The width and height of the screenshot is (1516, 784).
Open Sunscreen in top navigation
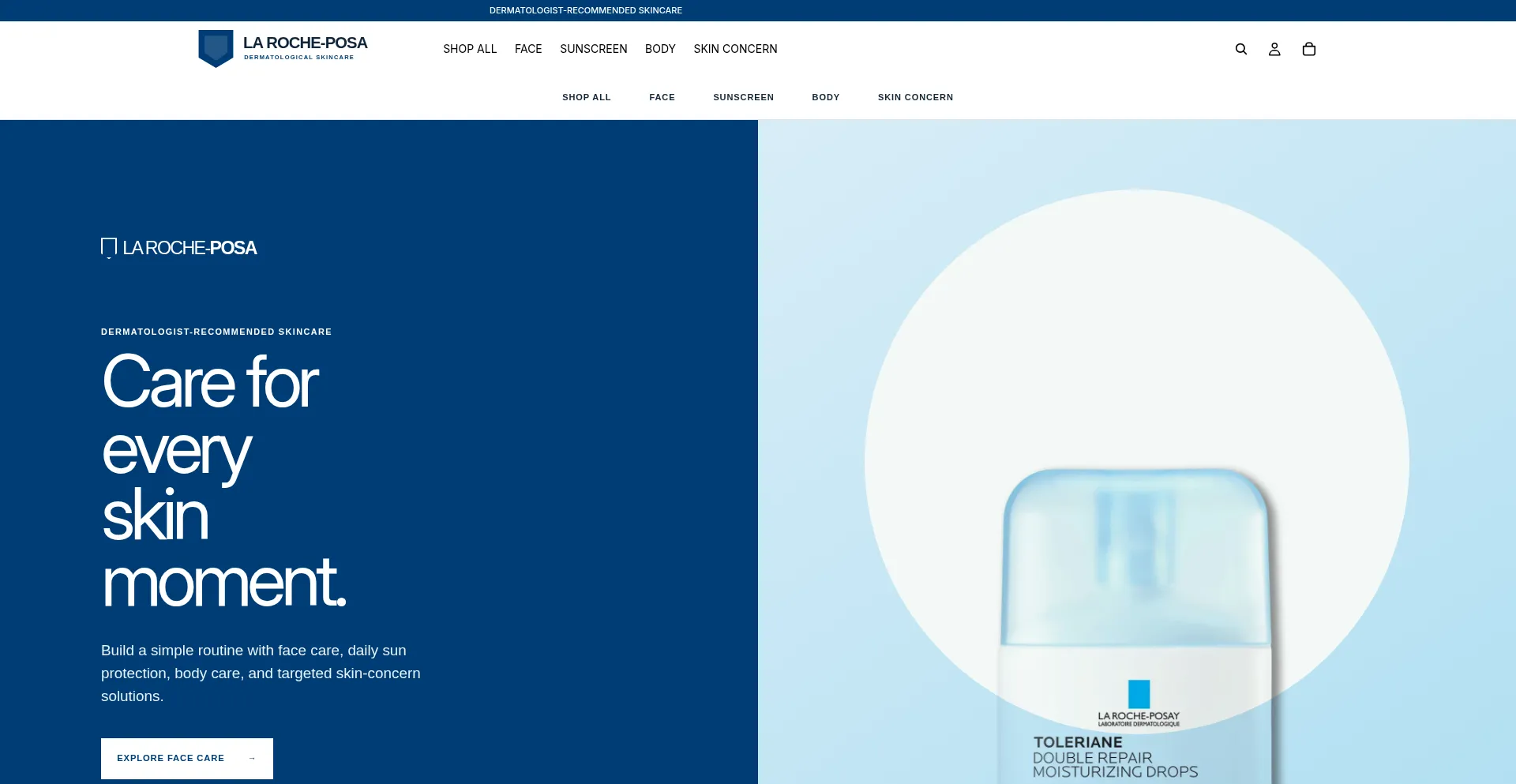[594, 49]
